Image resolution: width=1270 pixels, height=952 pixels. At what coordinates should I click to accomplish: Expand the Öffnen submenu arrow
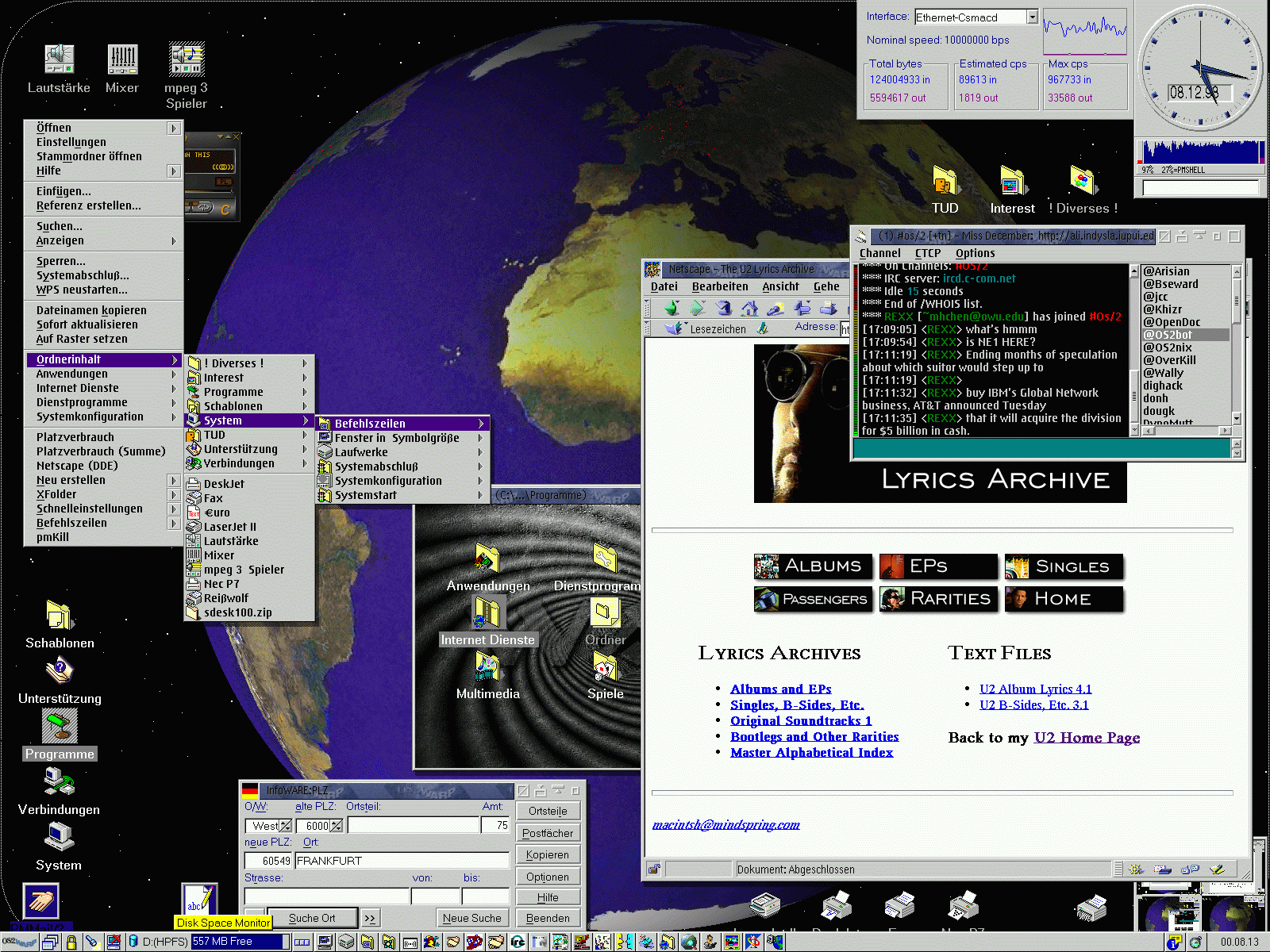pos(174,128)
